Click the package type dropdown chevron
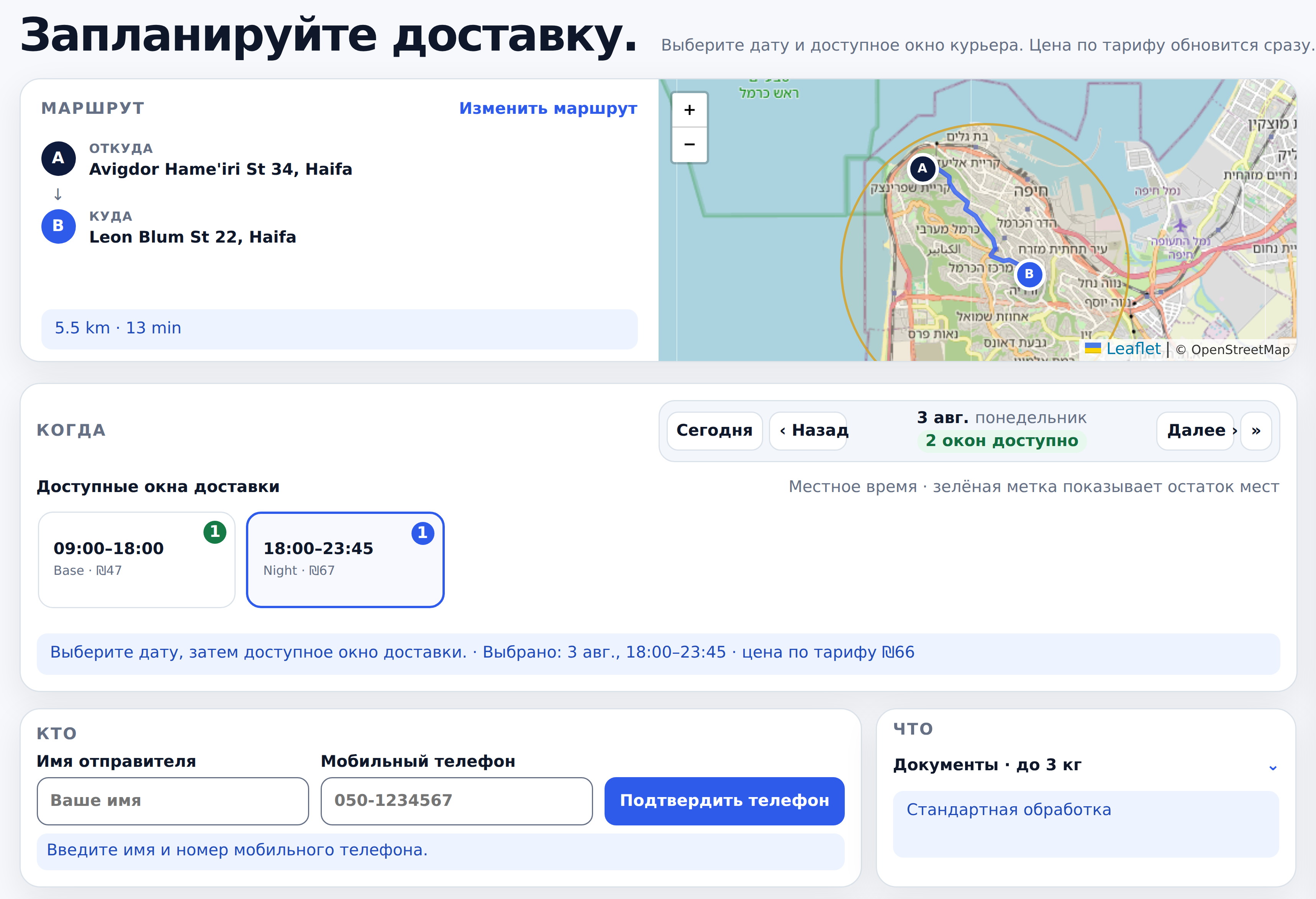1316x899 pixels. pos(1272,768)
